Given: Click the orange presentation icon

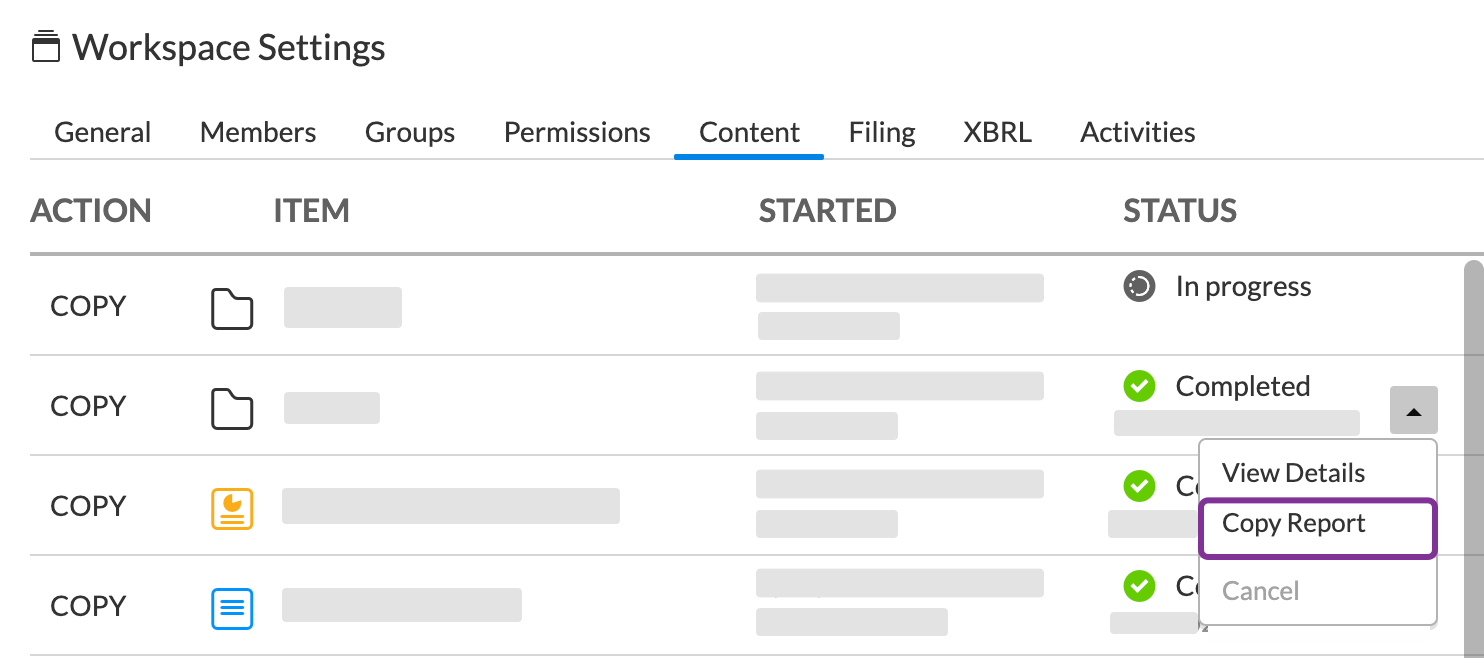Looking at the screenshot, I should [232, 508].
